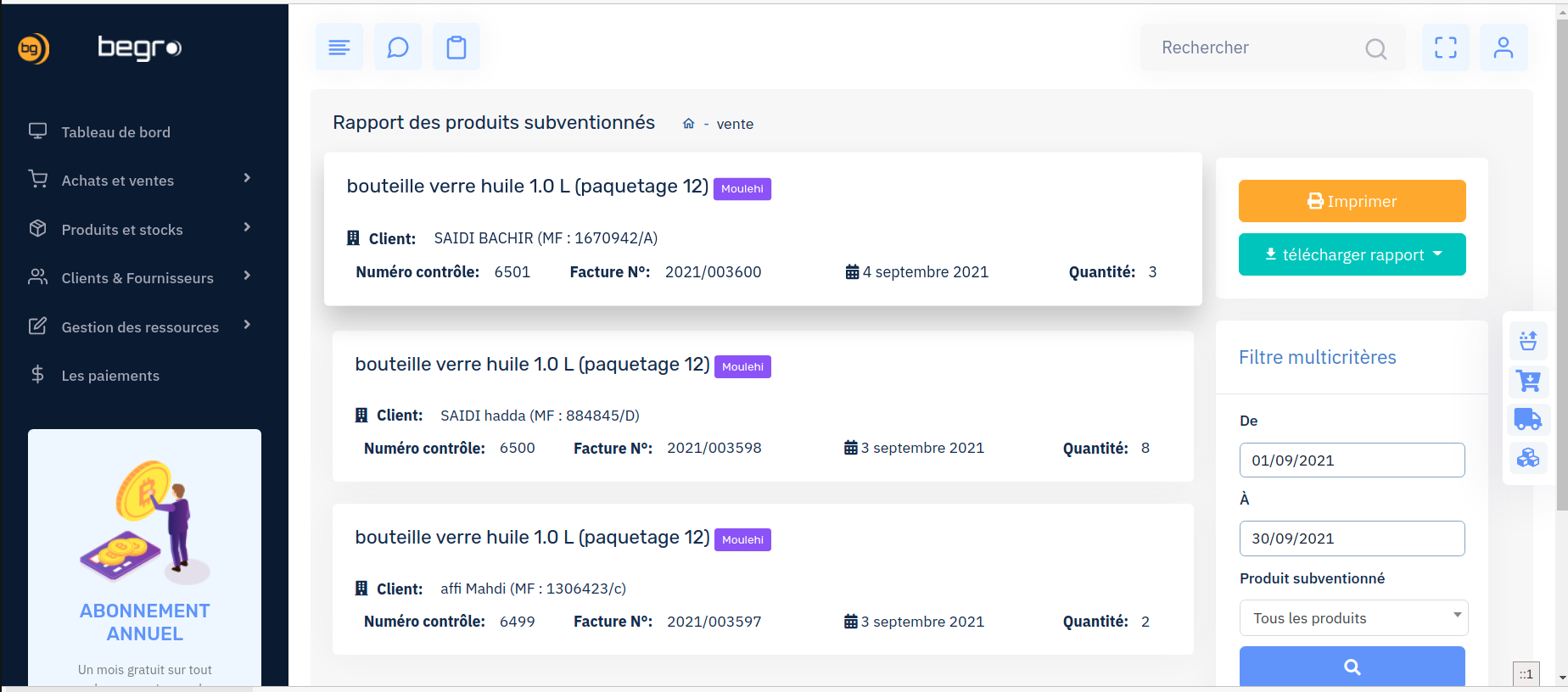The height and width of the screenshot is (692, 1568).
Task: Click the cart shortcut icon on right
Action: click(1528, 381)
